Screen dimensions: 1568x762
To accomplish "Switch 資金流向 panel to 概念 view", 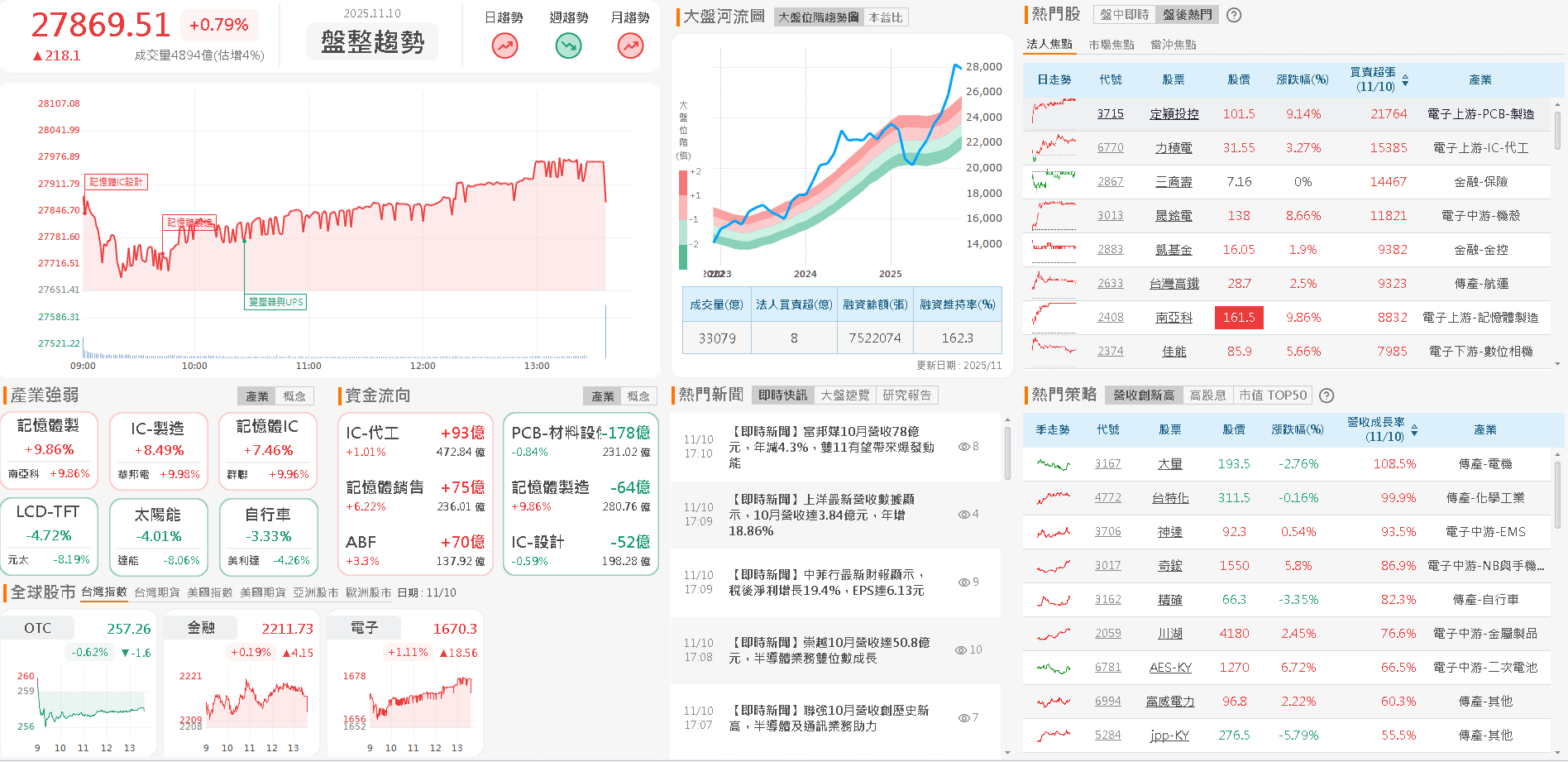I will [641, 395].
